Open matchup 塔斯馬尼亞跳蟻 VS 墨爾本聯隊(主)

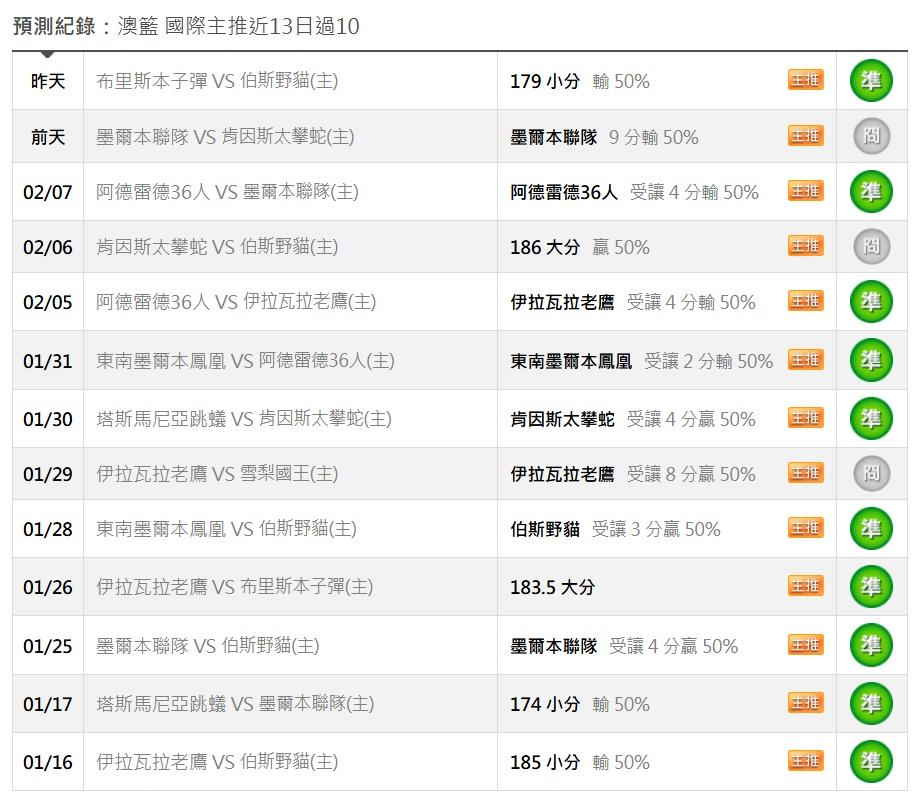235,704
